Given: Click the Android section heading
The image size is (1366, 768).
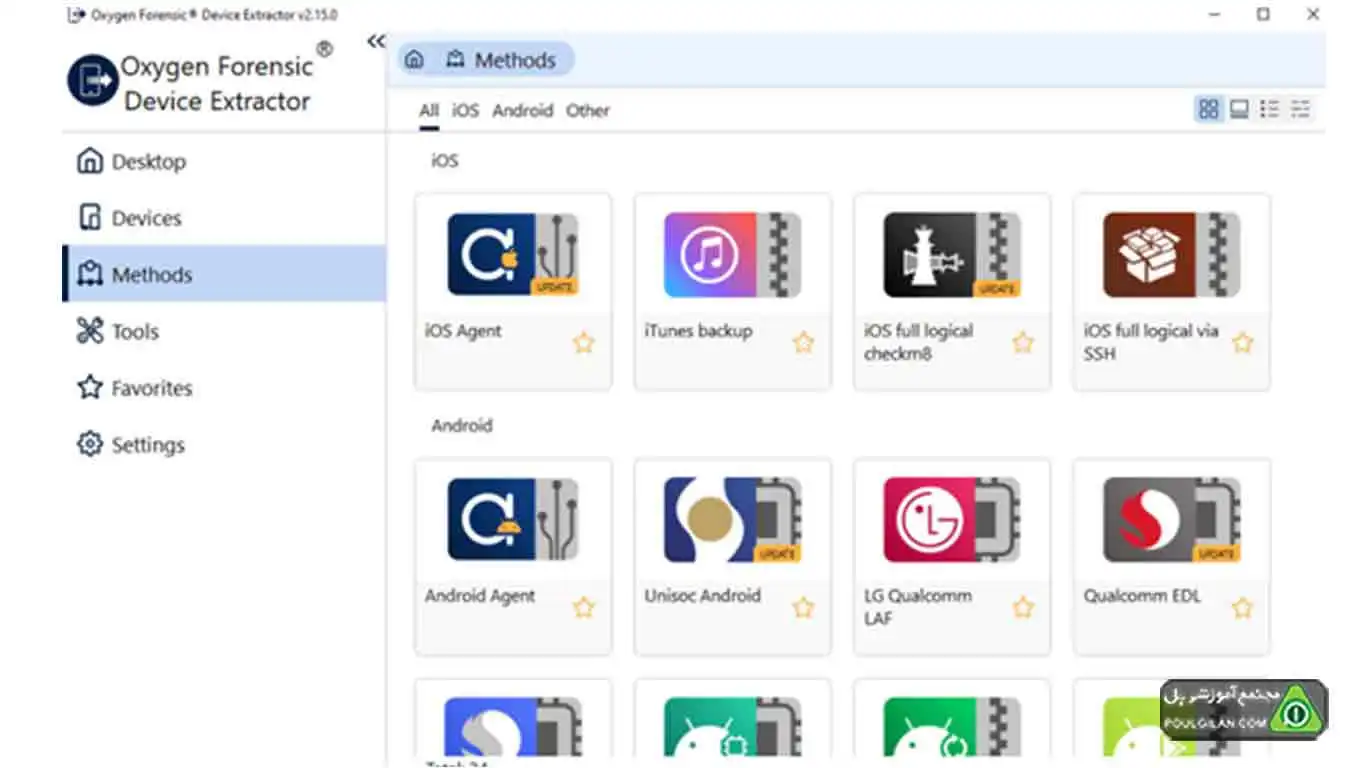Looking at the screenshot, I should (x=462, y=425).
